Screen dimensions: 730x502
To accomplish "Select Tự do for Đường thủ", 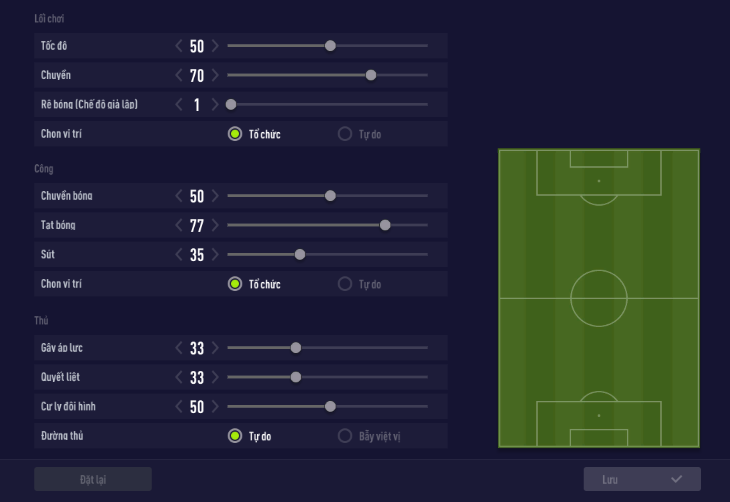I will point(235,436).
